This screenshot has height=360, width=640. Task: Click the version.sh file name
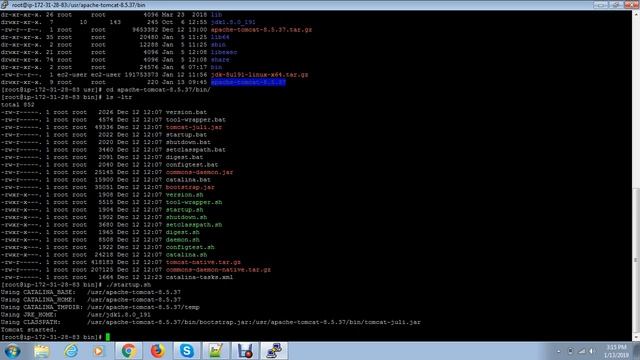tap(184, 195)
